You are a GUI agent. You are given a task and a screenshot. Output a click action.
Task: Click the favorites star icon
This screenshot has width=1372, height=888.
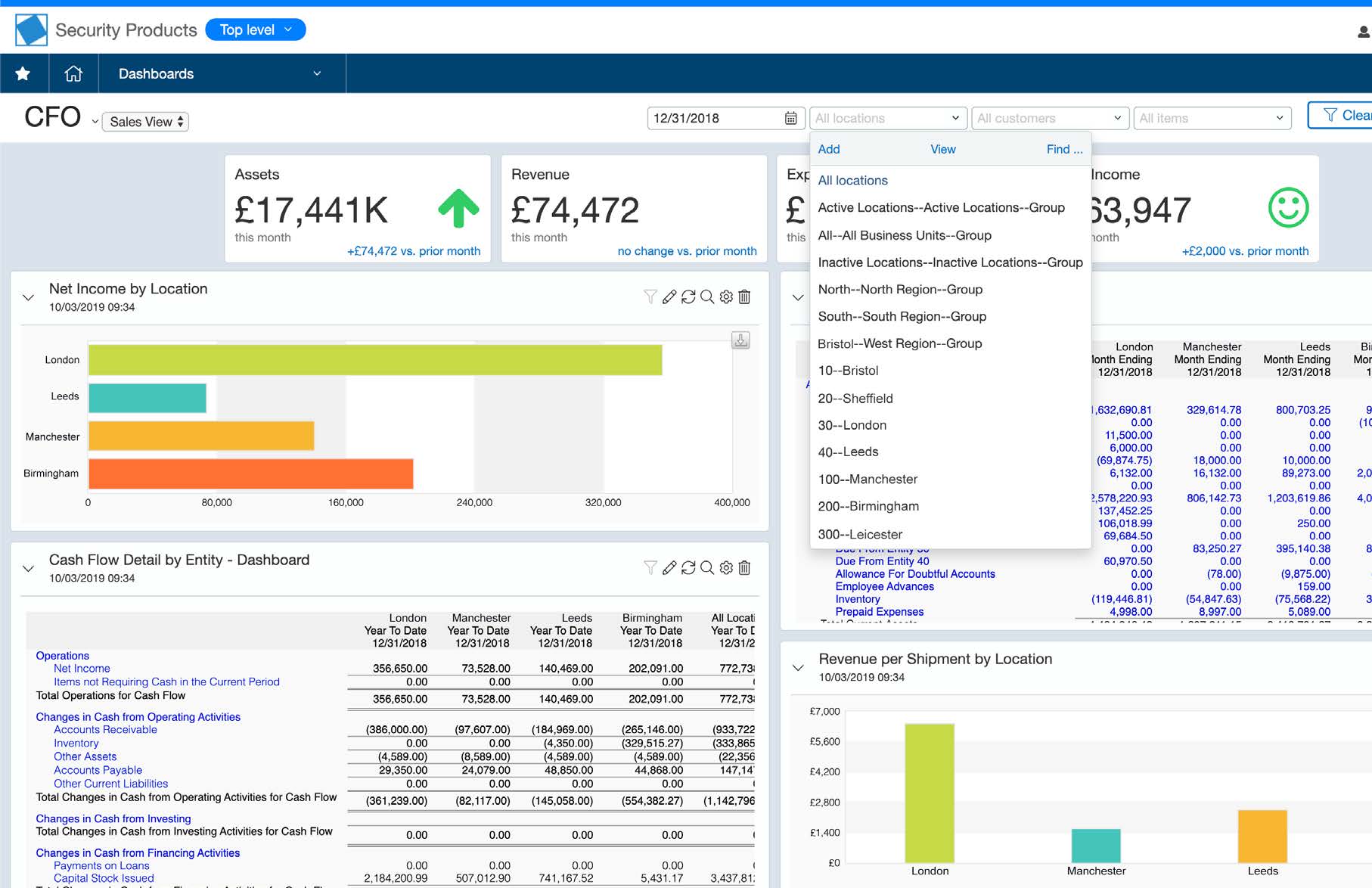23,73
